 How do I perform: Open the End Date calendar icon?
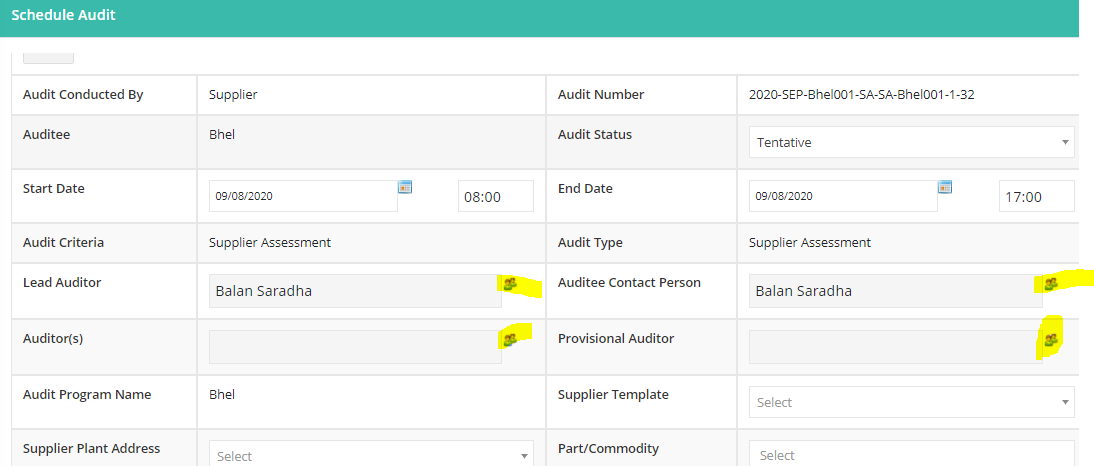pos(945,186)
